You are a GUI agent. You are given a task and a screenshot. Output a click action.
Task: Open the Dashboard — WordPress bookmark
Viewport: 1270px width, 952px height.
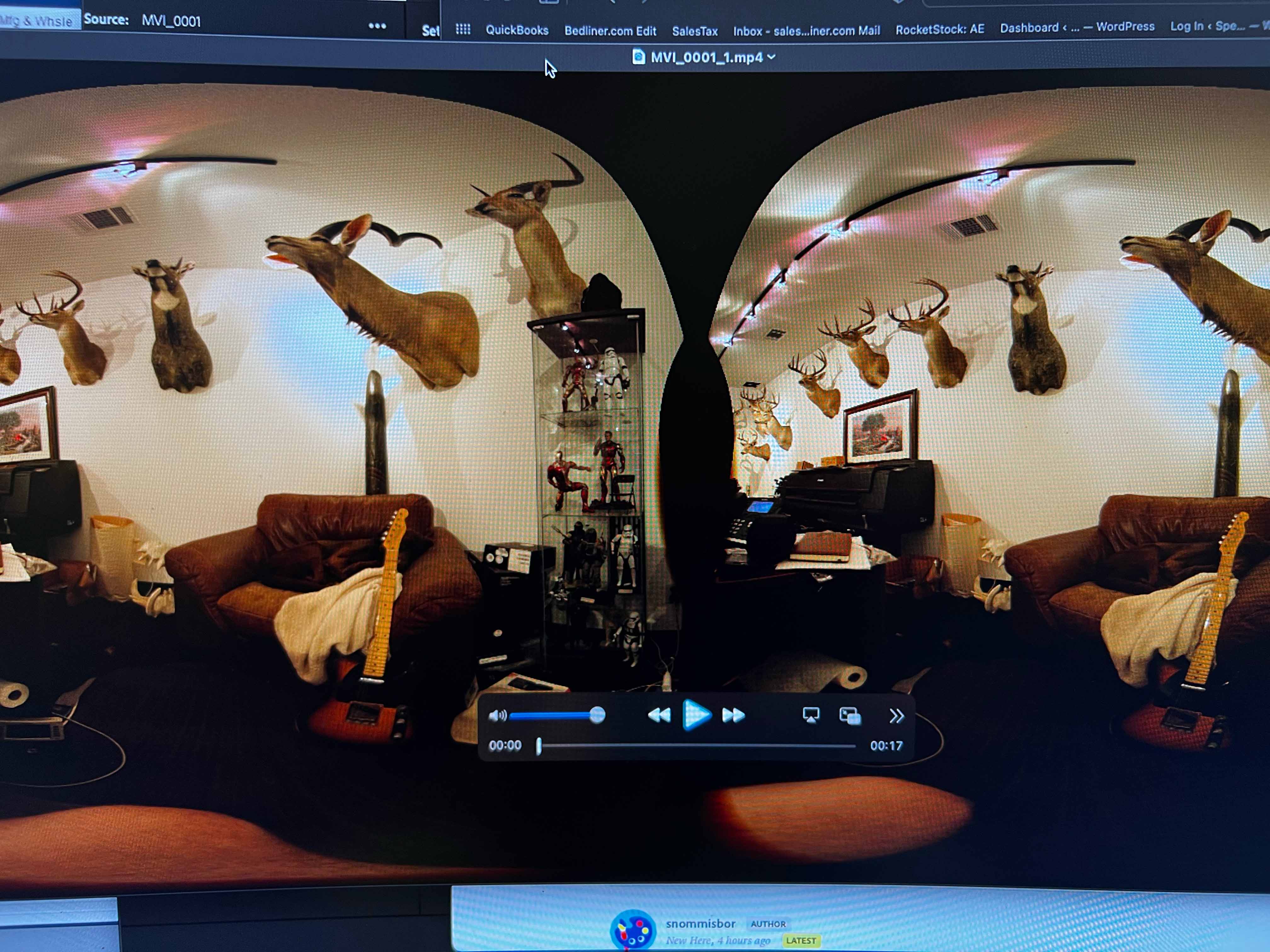point(1077,26)
